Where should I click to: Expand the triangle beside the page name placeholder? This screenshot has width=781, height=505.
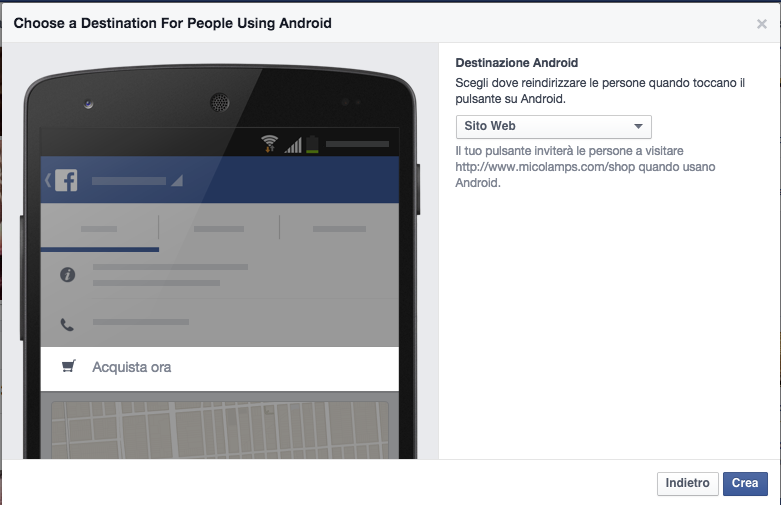[x=177, y=181]
